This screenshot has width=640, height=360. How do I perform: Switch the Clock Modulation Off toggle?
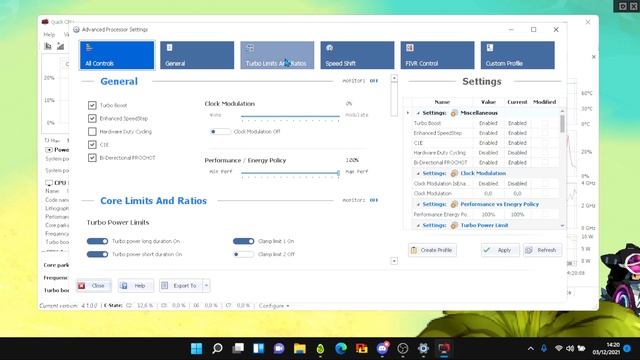click(x=220, y=131)
